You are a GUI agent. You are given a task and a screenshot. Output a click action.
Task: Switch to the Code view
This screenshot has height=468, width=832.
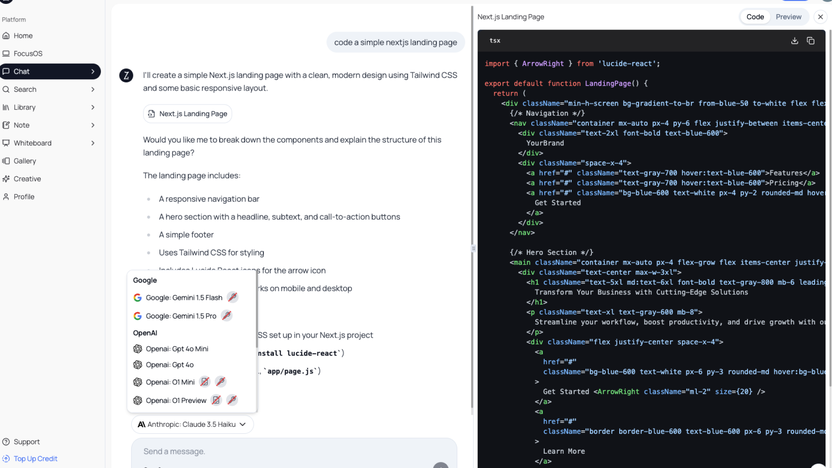755,17
